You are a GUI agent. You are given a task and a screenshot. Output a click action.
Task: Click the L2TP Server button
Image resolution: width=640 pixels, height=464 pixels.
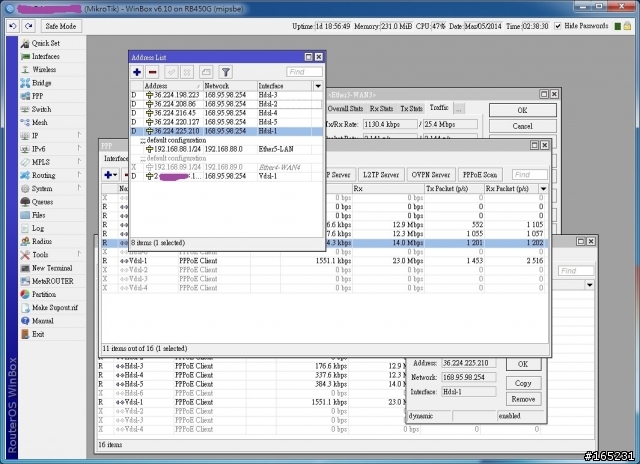[x=381, y=175]
